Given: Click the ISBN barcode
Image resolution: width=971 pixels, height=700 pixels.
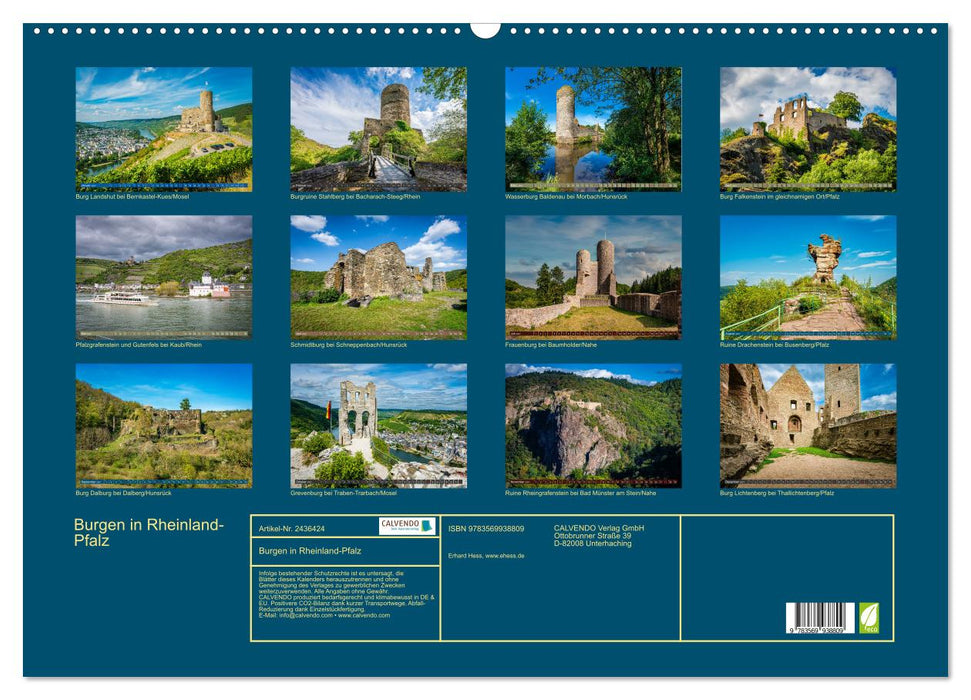Looking at the screenshot, I should 821,618.
